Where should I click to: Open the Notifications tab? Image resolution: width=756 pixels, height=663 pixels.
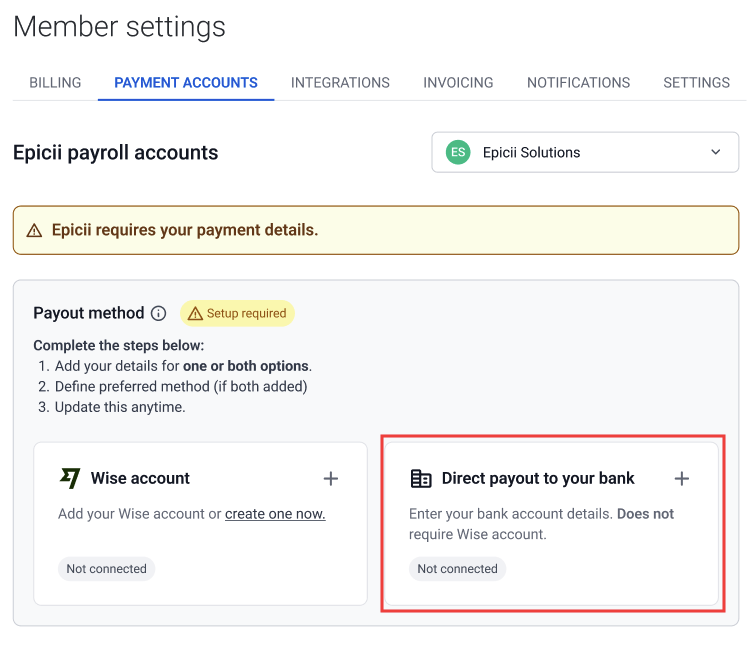(x=578, y=82)
